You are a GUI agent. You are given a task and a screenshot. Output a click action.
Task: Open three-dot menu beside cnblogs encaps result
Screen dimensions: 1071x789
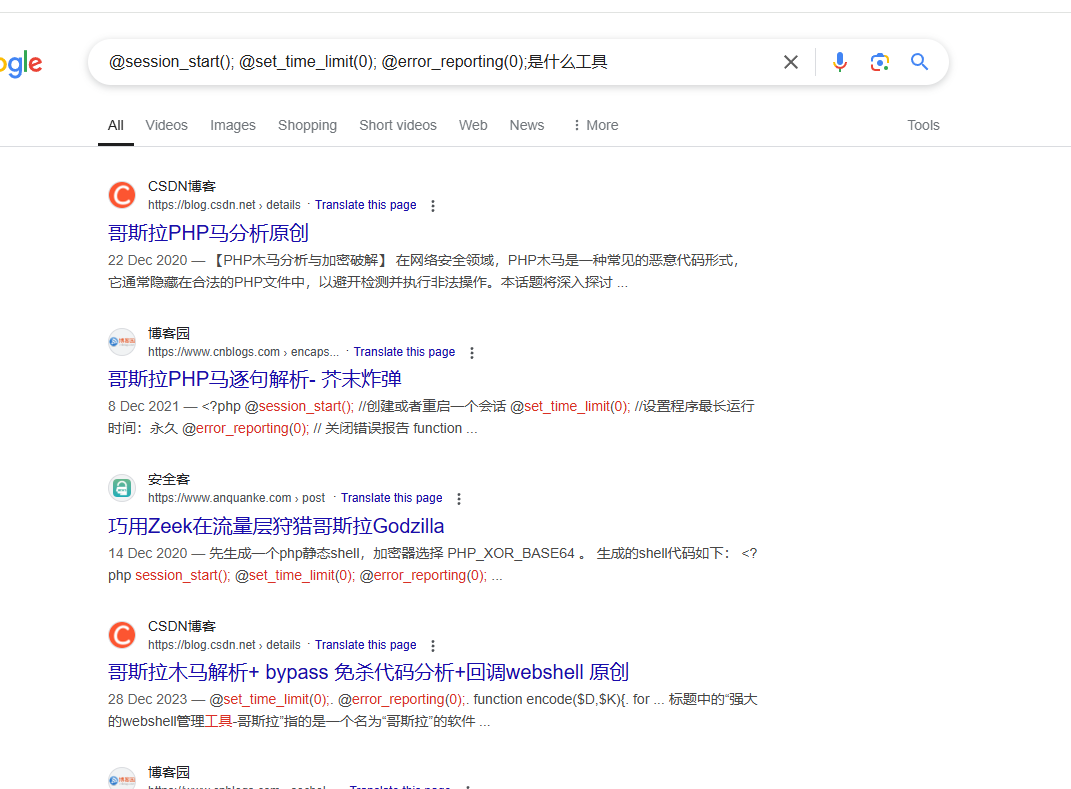pyautogui.click(x=472, y=353)
